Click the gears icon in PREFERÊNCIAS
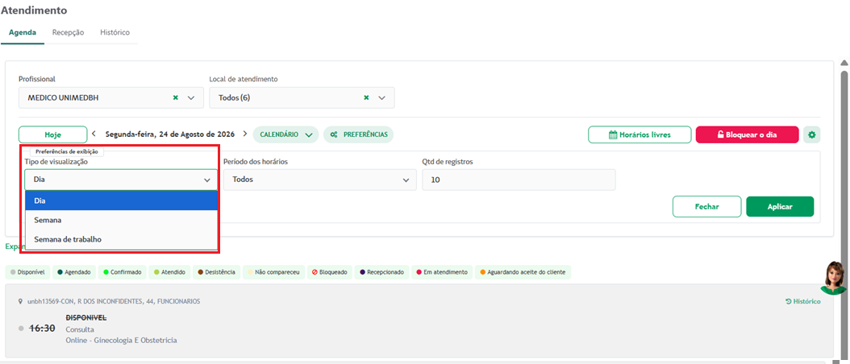This screenshot has width=850, height=364. [334, 135]
